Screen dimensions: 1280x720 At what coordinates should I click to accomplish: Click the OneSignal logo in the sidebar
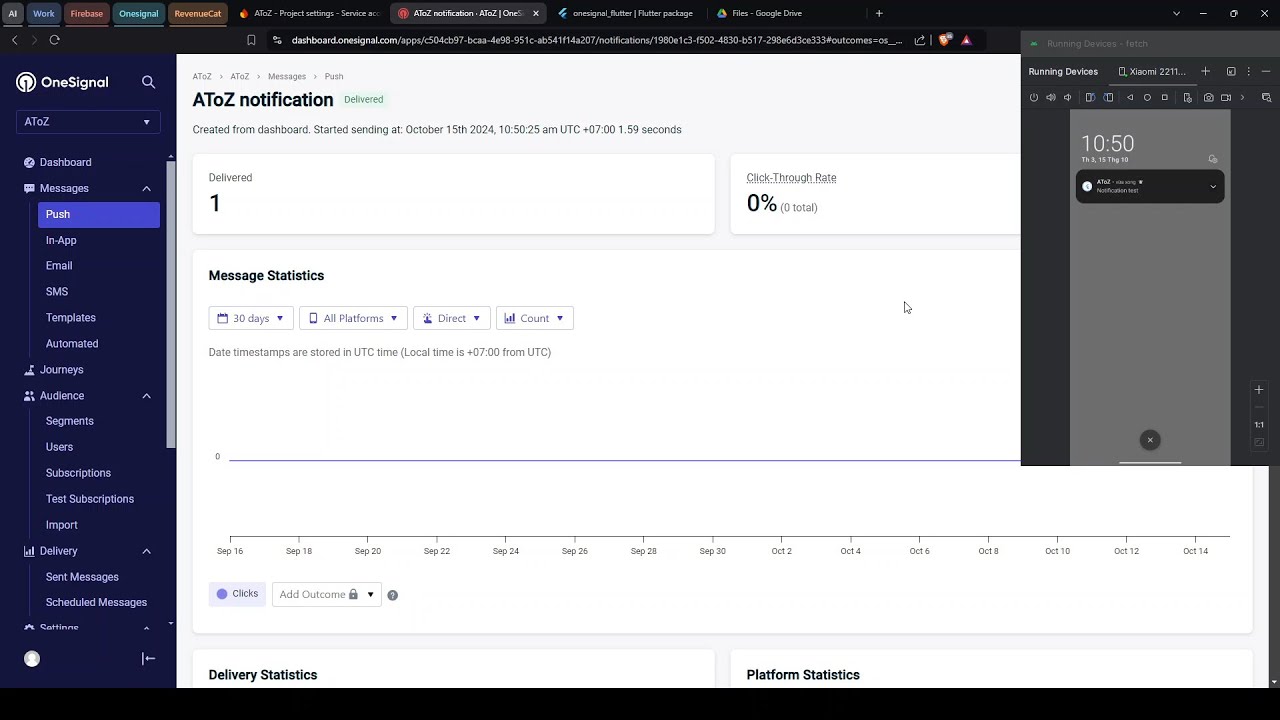pyautogui.click(x=62, y=82)
